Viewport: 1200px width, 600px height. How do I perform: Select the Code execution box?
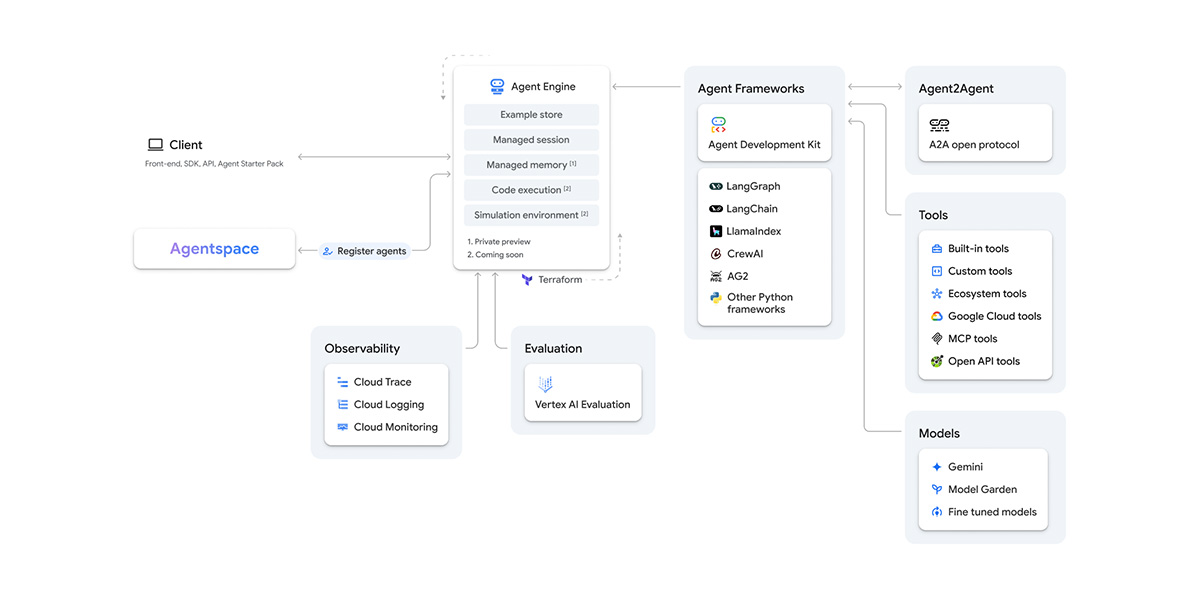531,190
